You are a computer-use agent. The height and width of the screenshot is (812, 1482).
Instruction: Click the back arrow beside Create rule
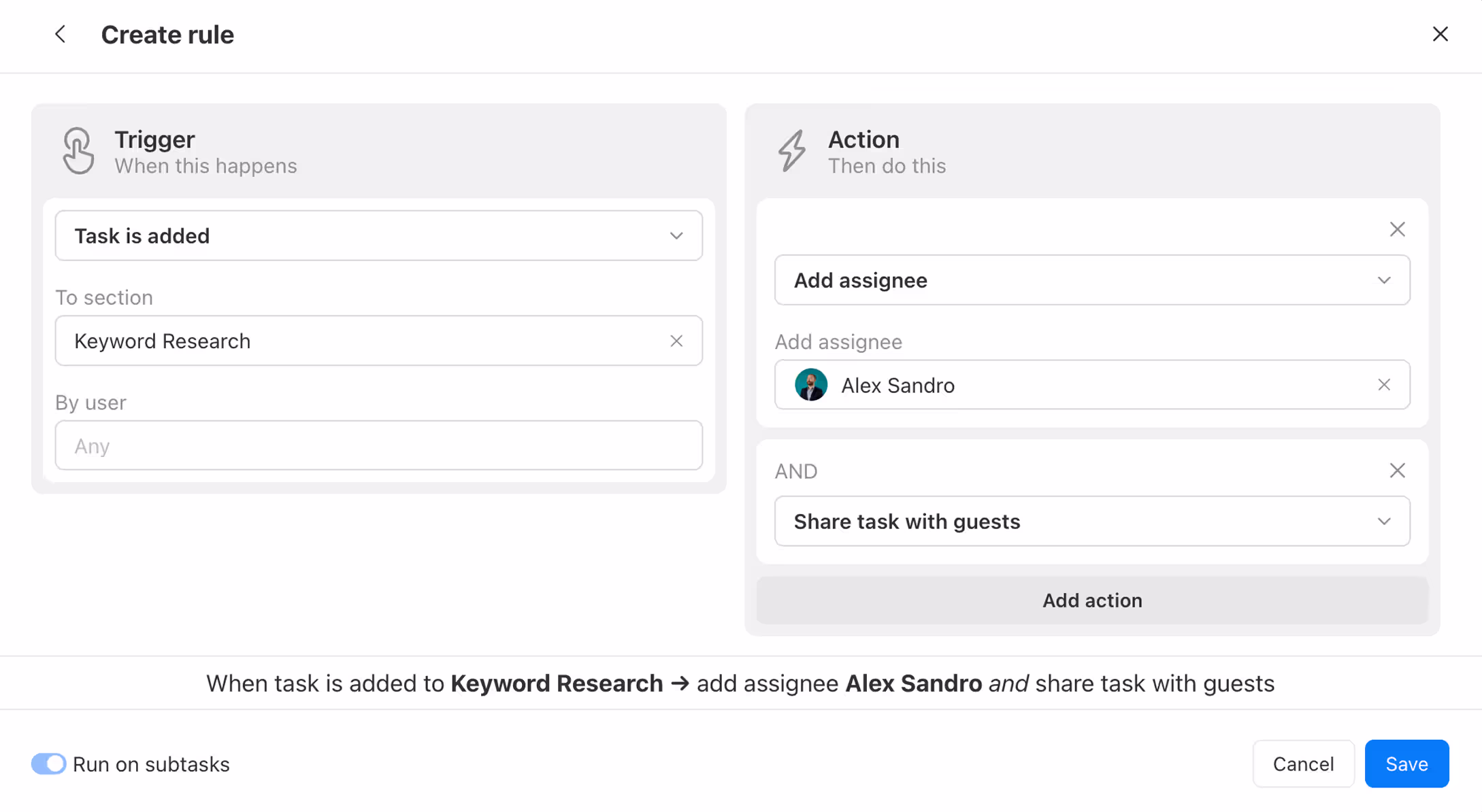pyautogui.click(x=61, y=34)
